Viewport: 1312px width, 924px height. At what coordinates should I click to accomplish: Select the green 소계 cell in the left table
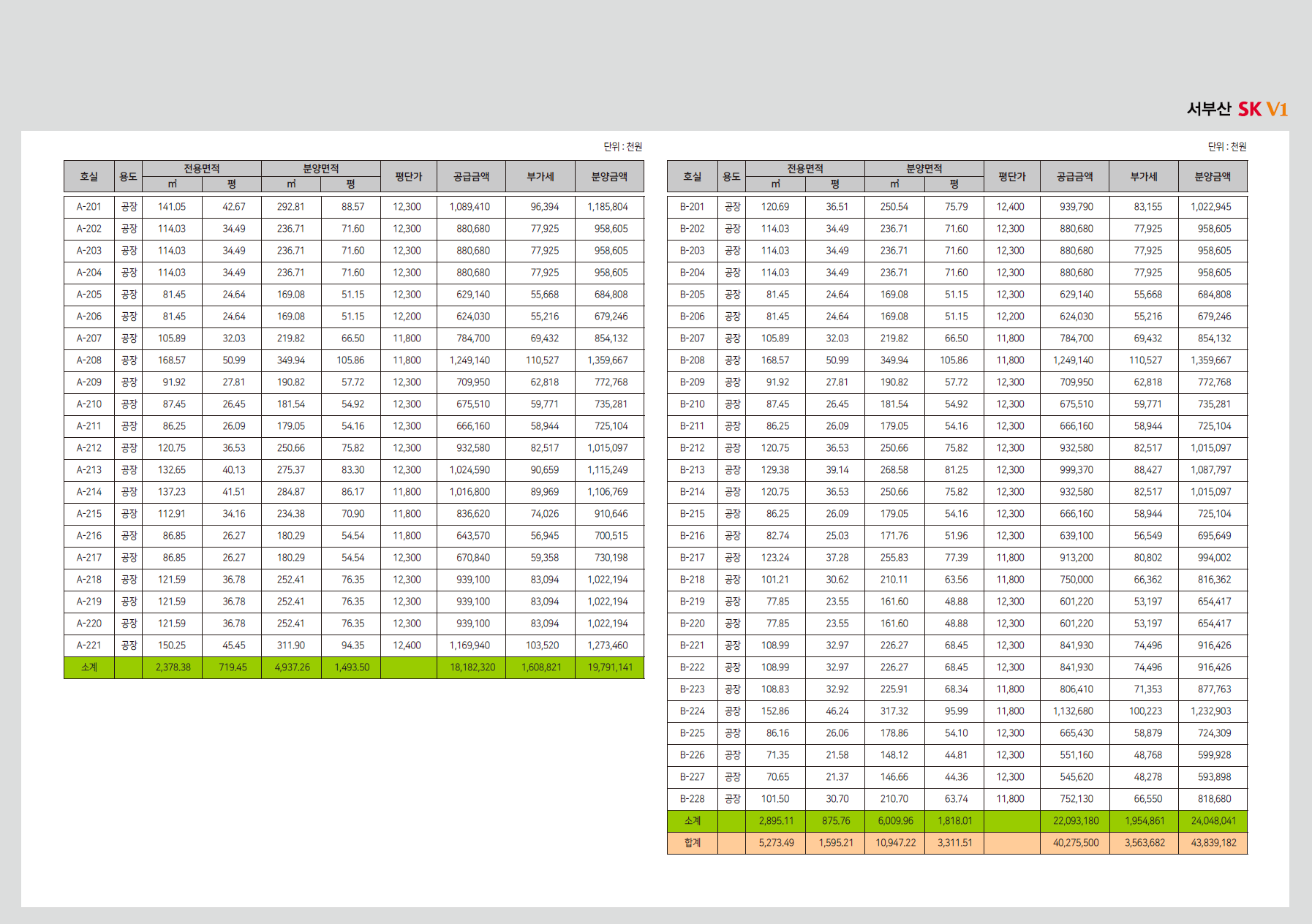point(89,667)
